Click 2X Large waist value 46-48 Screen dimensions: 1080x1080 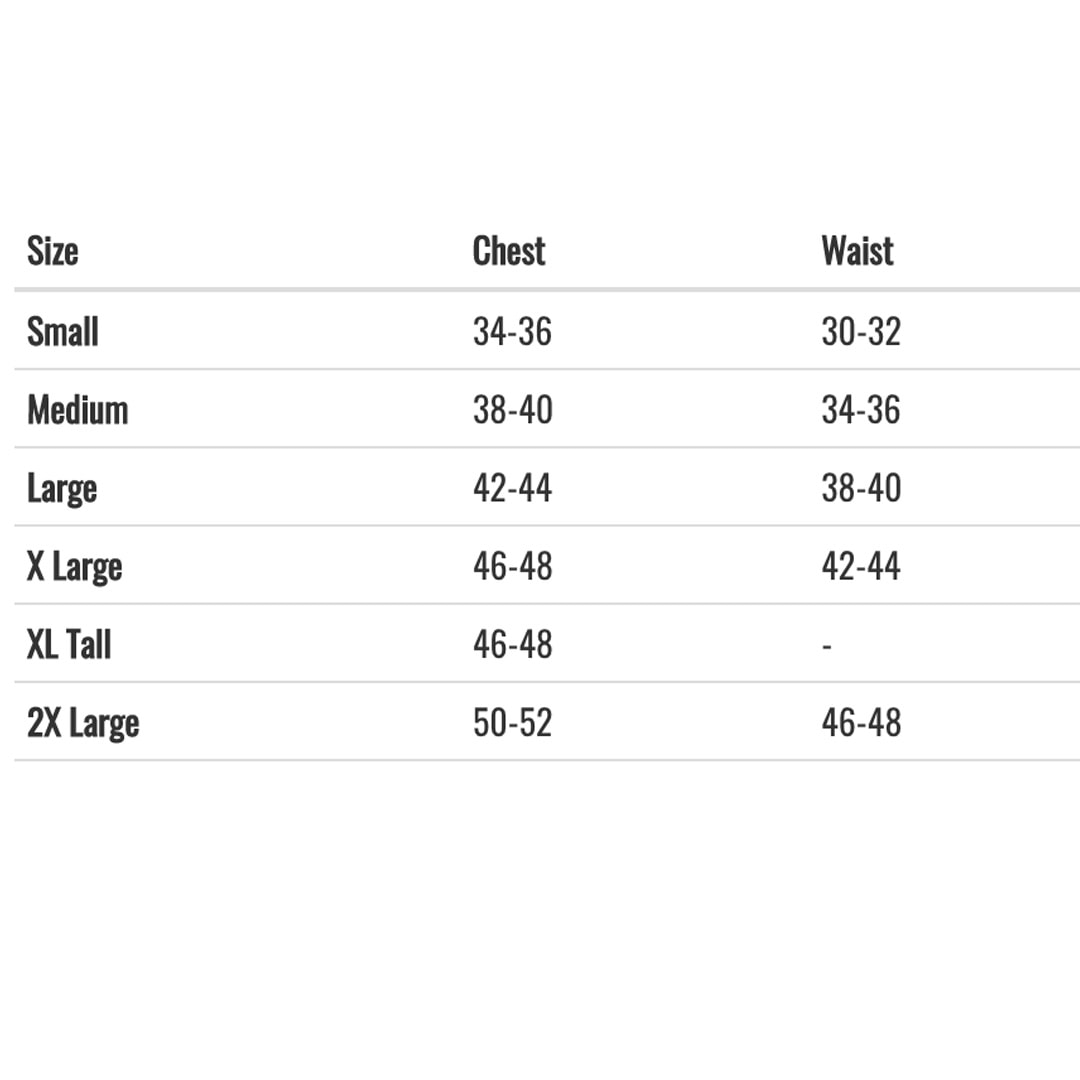[861, 723]
